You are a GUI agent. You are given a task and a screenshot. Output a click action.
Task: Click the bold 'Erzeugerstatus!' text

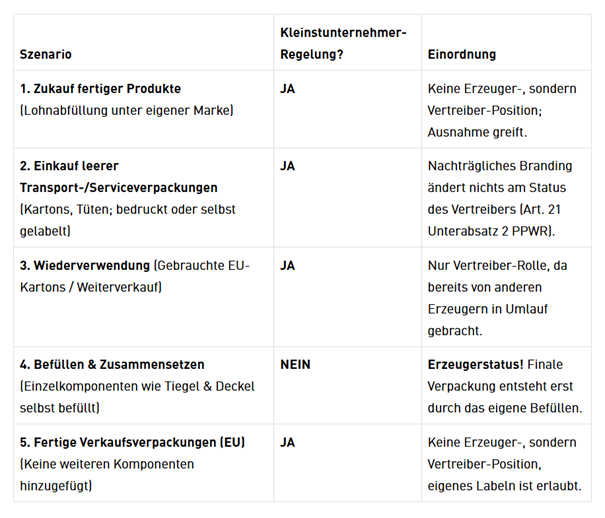[475, 364]
